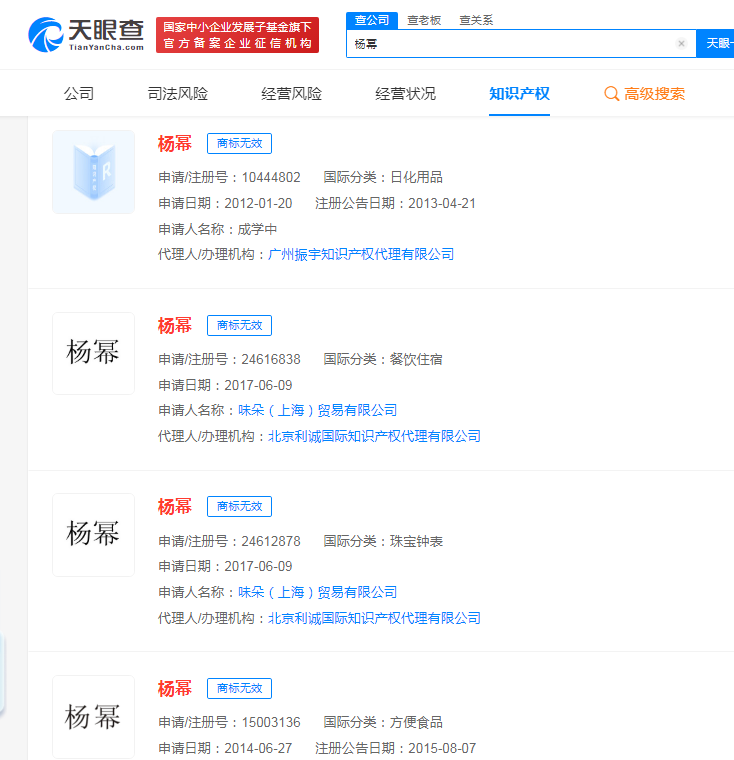Open 杨幂 thumbnail for trademark 24616838
Screen dimensions: 734x760
94,353
